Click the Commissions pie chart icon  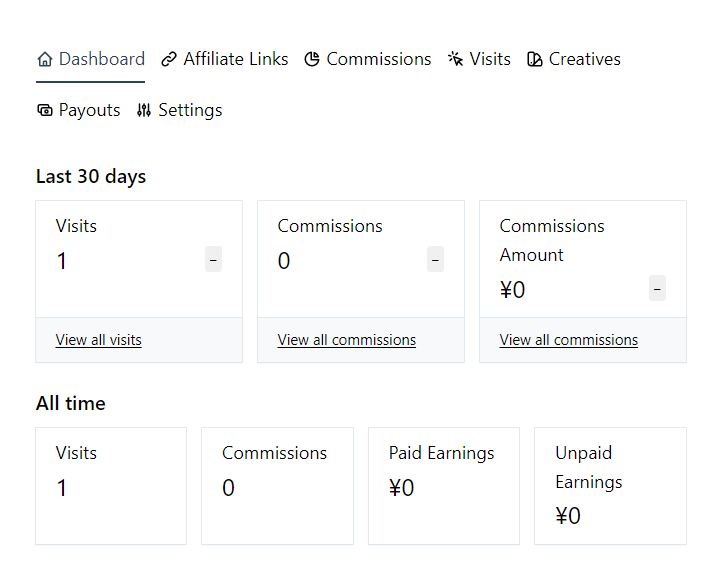312,60
